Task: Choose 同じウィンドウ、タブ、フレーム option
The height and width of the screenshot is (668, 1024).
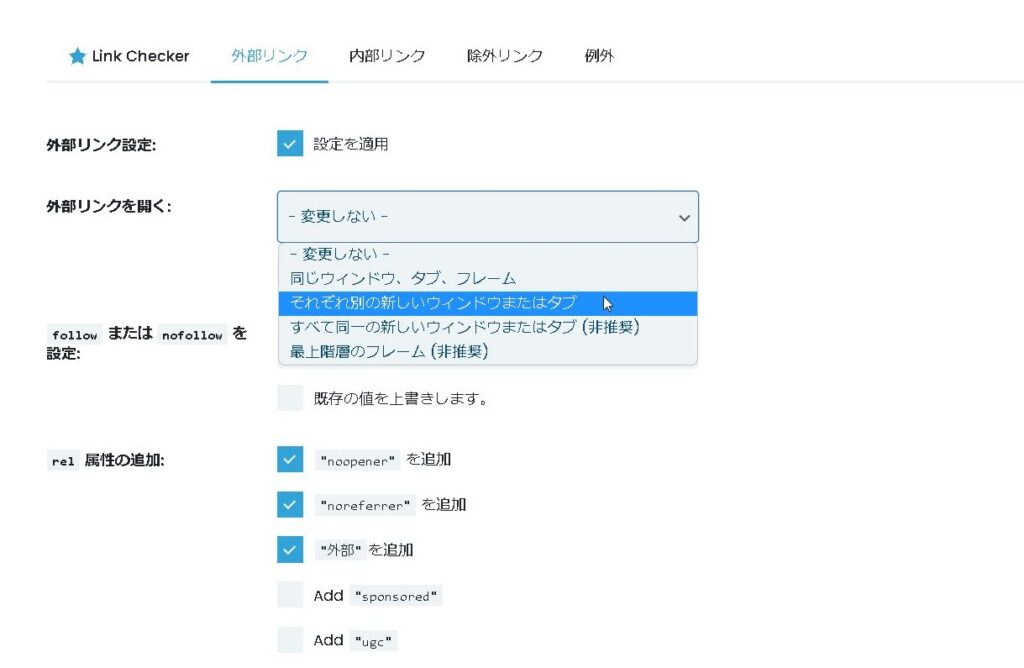Action: coord(403,279)
